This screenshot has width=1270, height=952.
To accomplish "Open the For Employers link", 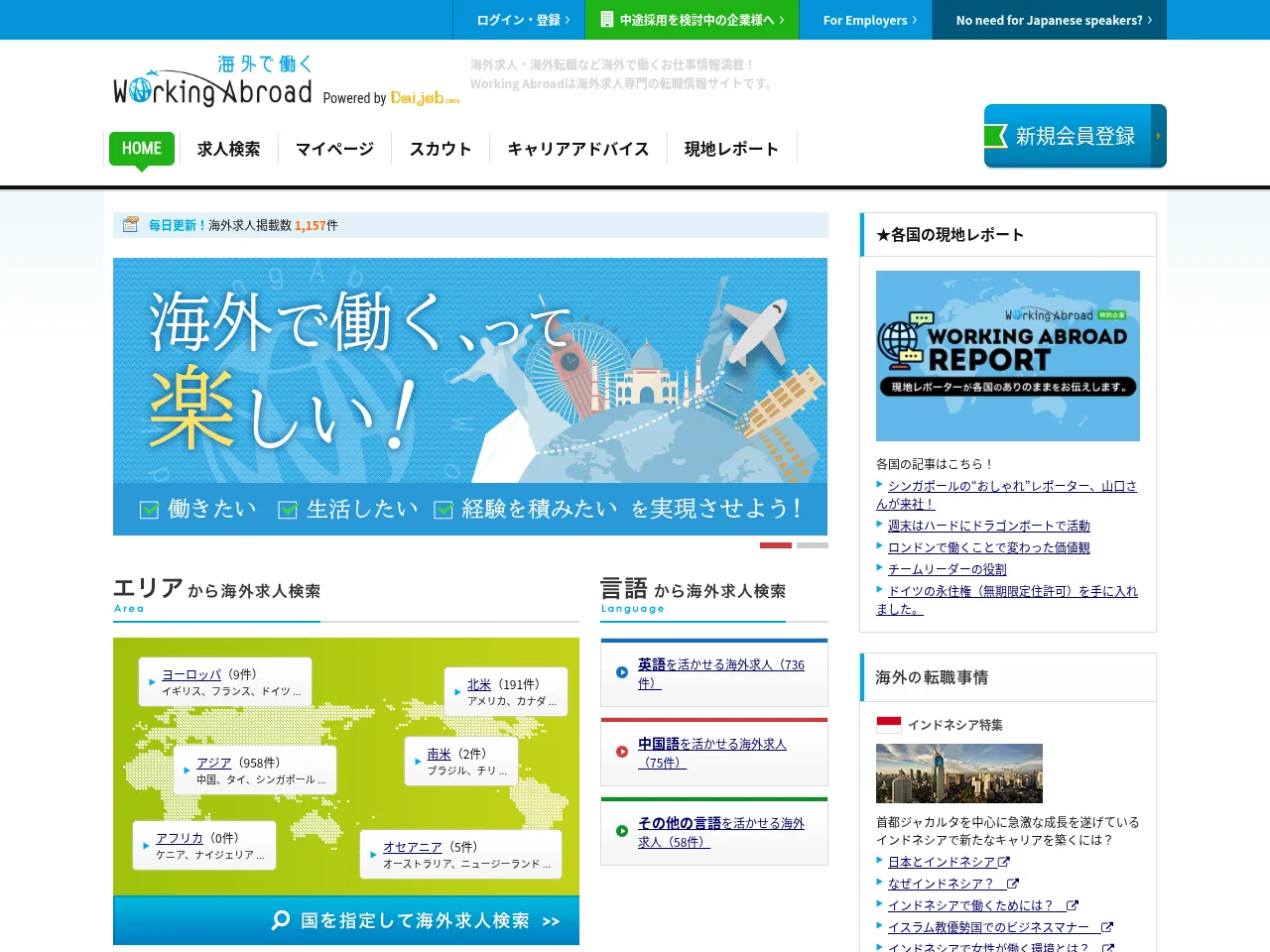I will [x=865, y=20].
